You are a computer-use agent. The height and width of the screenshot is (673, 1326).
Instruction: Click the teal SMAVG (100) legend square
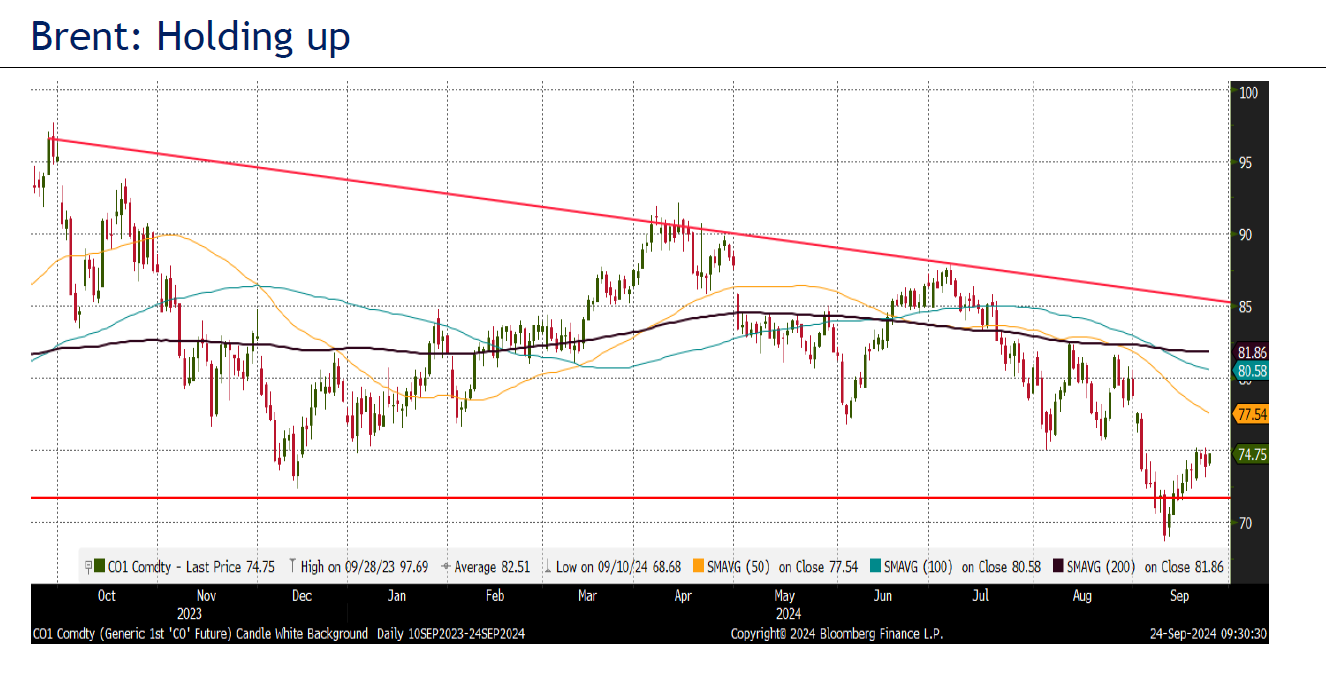pyautogui.click(x=876, y=567)
